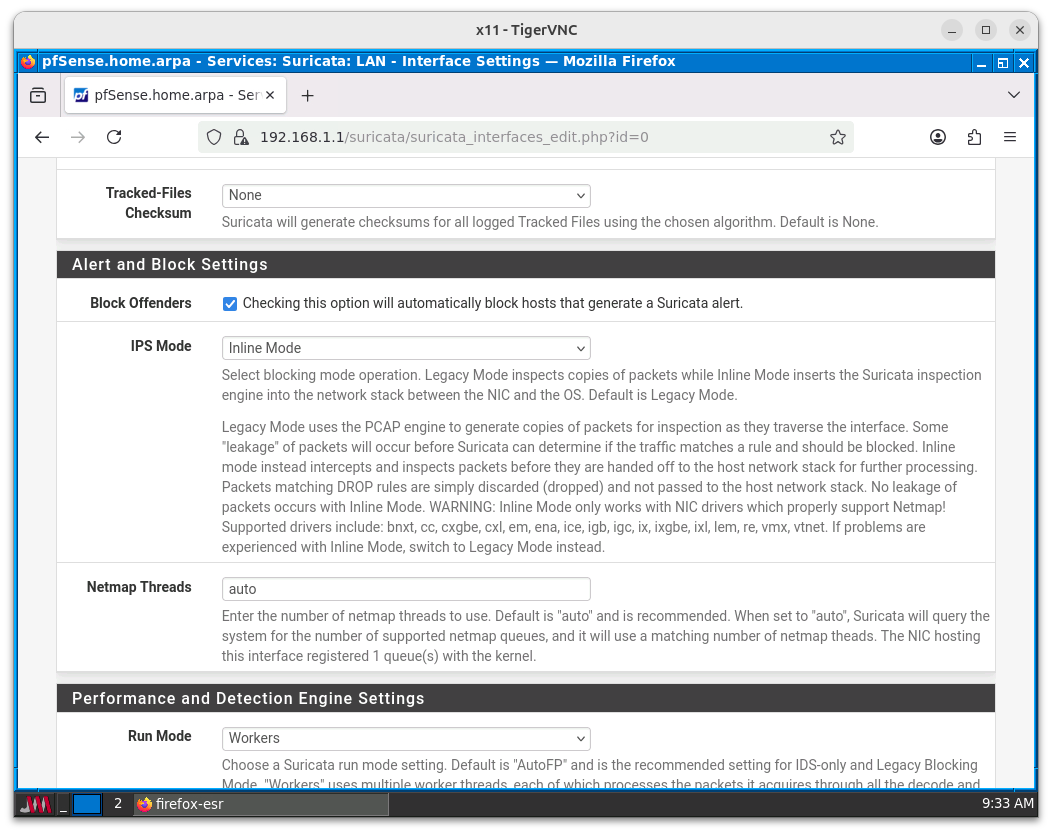Select the pfSense.home.arpa browser tab
This screenshot has height=834, width=1052.
pos(176,95)
